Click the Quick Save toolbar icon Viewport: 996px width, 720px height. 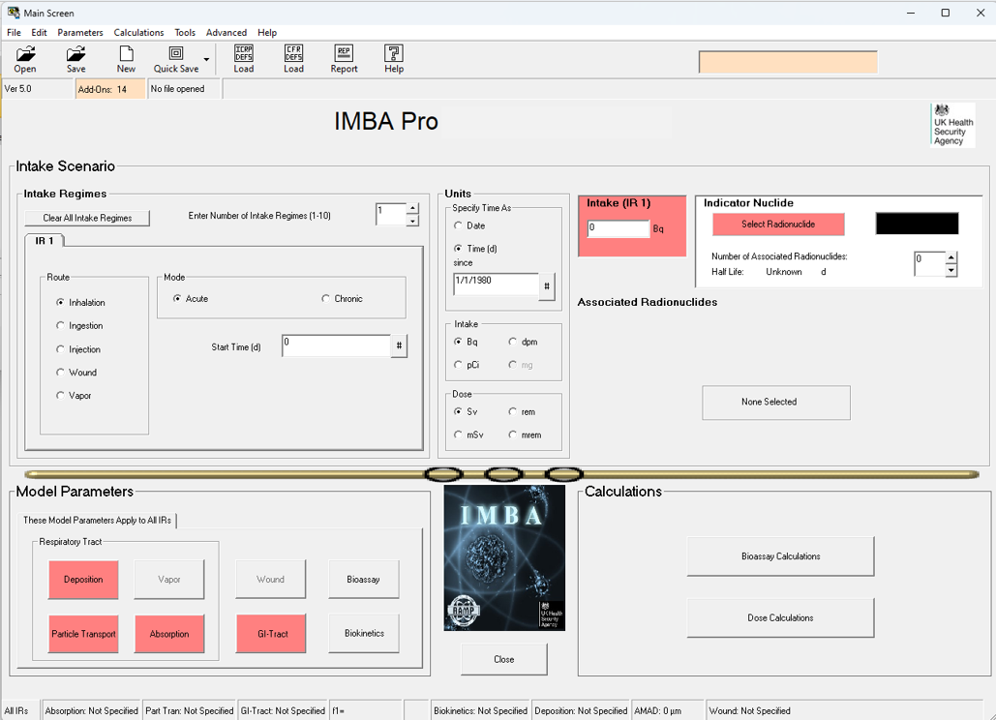click(x=175, y=59)
